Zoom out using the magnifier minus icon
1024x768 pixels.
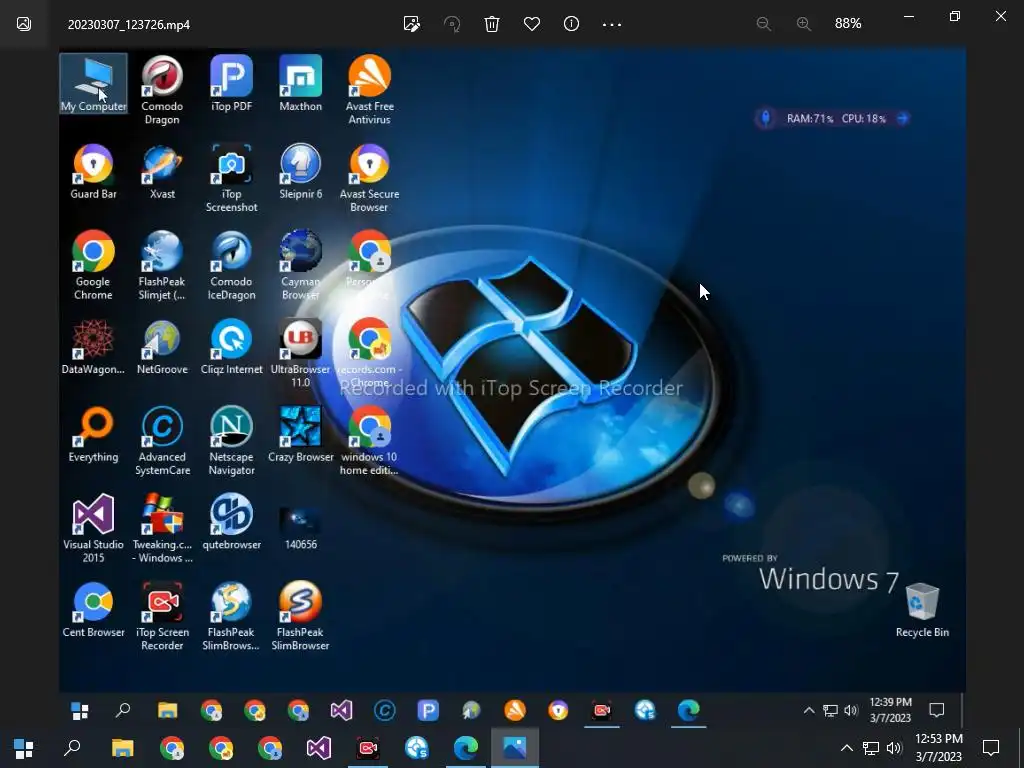click(x=763, y=24)
